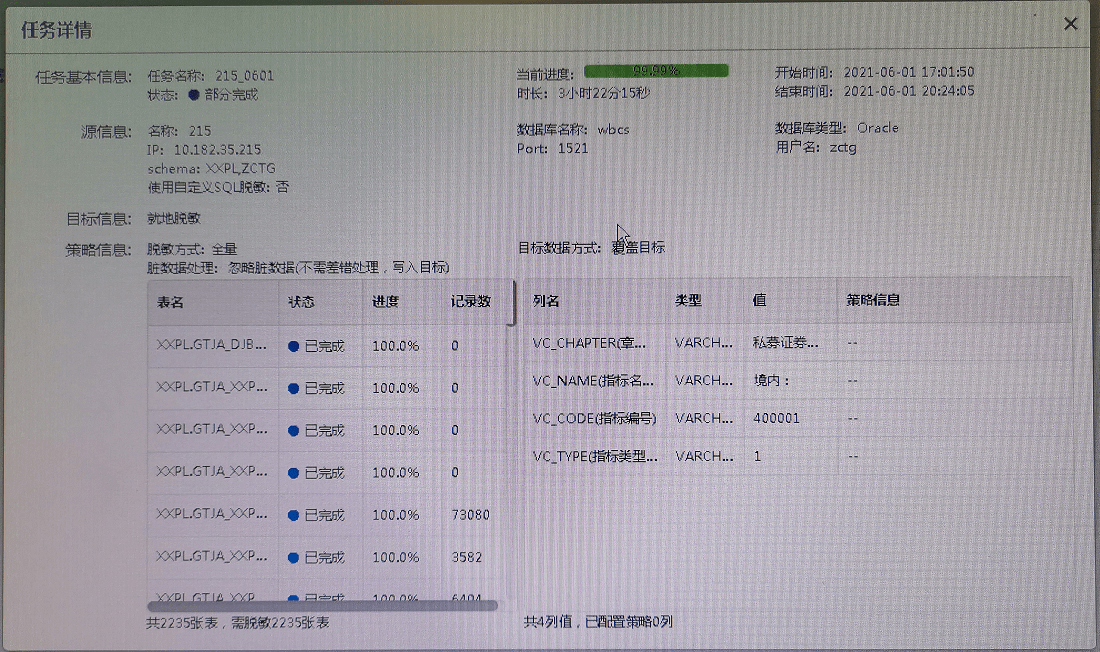Click the status dot in the 3582 row
This screenshot has width=1100, height=652.
coord(293,558)
